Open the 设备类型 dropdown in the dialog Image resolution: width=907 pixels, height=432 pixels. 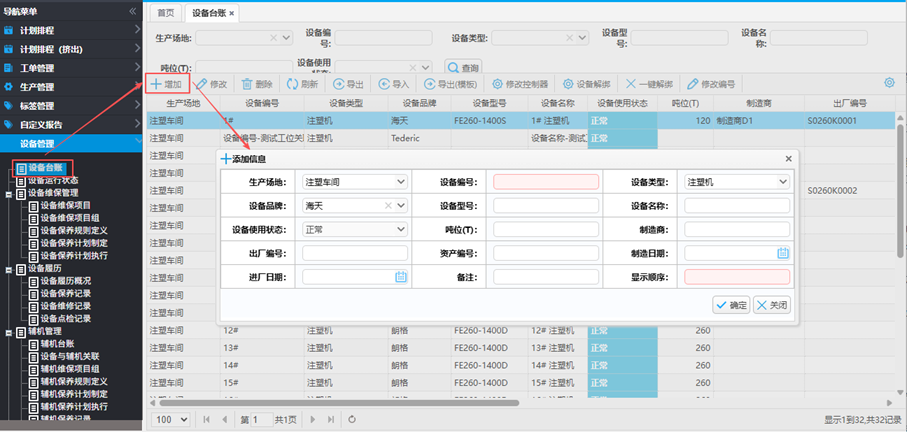[782, 182]
